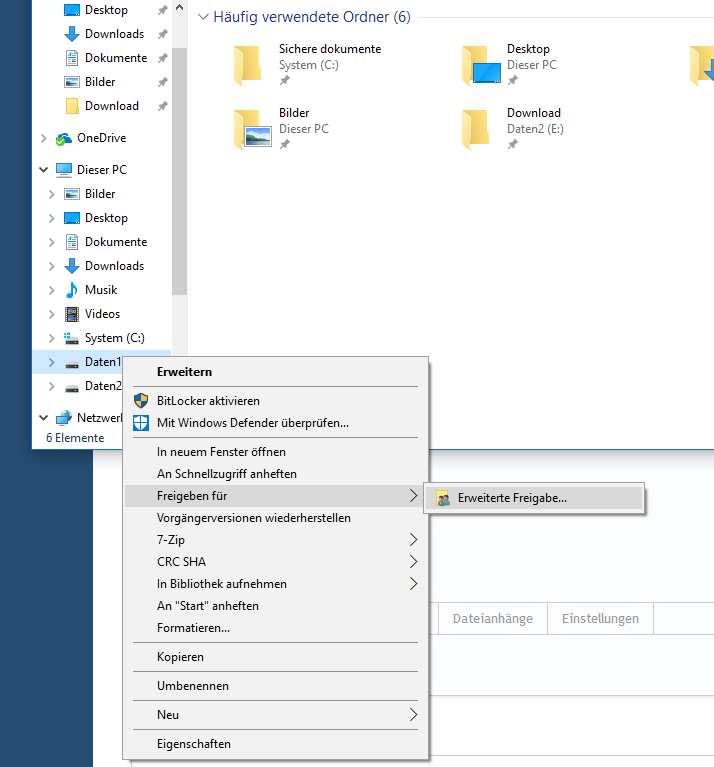
Task: Expand the Videos tree node
Action: pos(51,314)
